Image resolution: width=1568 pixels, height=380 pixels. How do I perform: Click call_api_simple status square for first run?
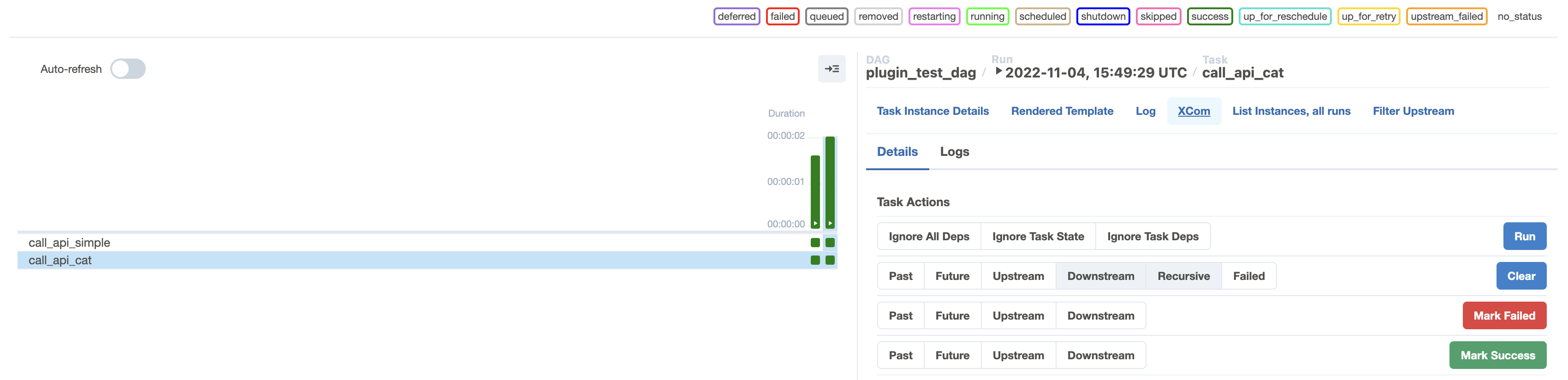click(815, 243)
